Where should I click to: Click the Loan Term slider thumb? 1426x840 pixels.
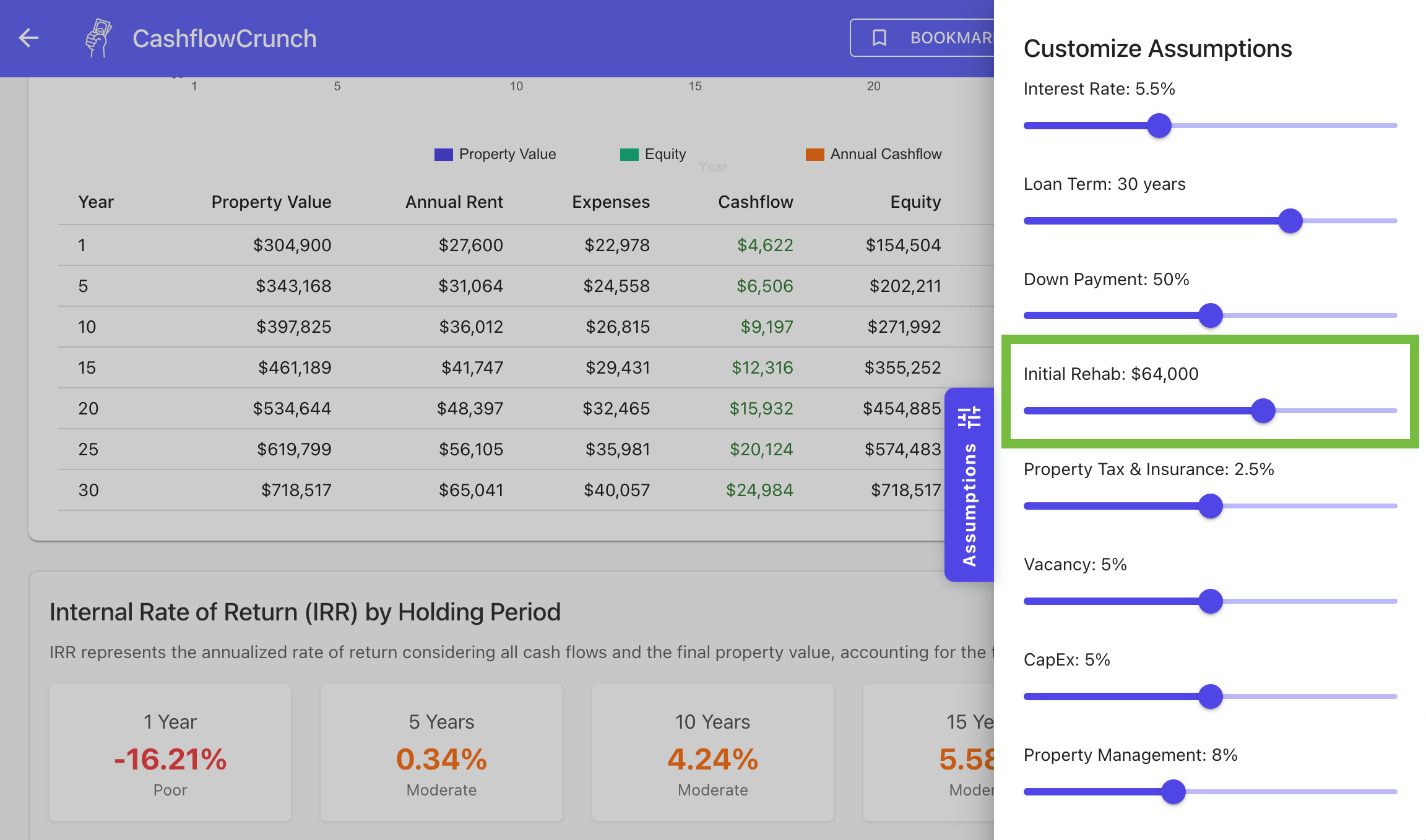1290,221
